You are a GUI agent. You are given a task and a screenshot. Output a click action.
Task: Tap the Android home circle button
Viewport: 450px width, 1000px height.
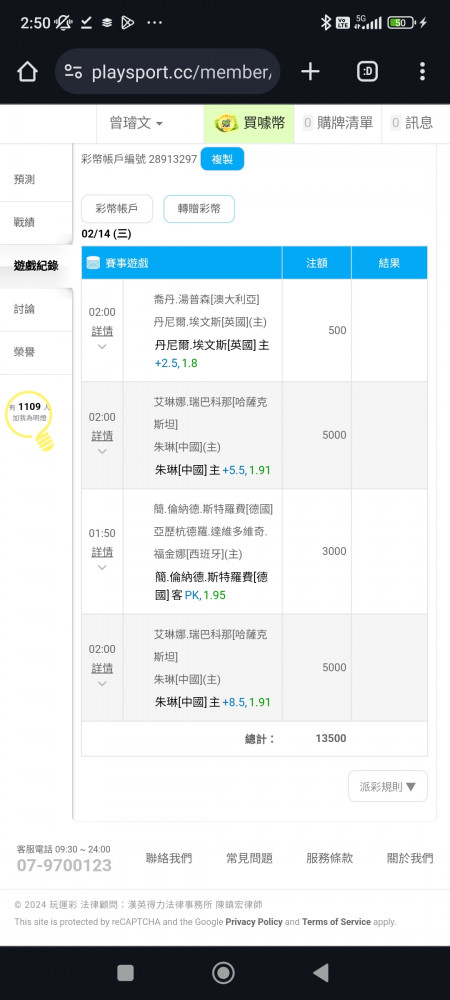pos(223,973)
